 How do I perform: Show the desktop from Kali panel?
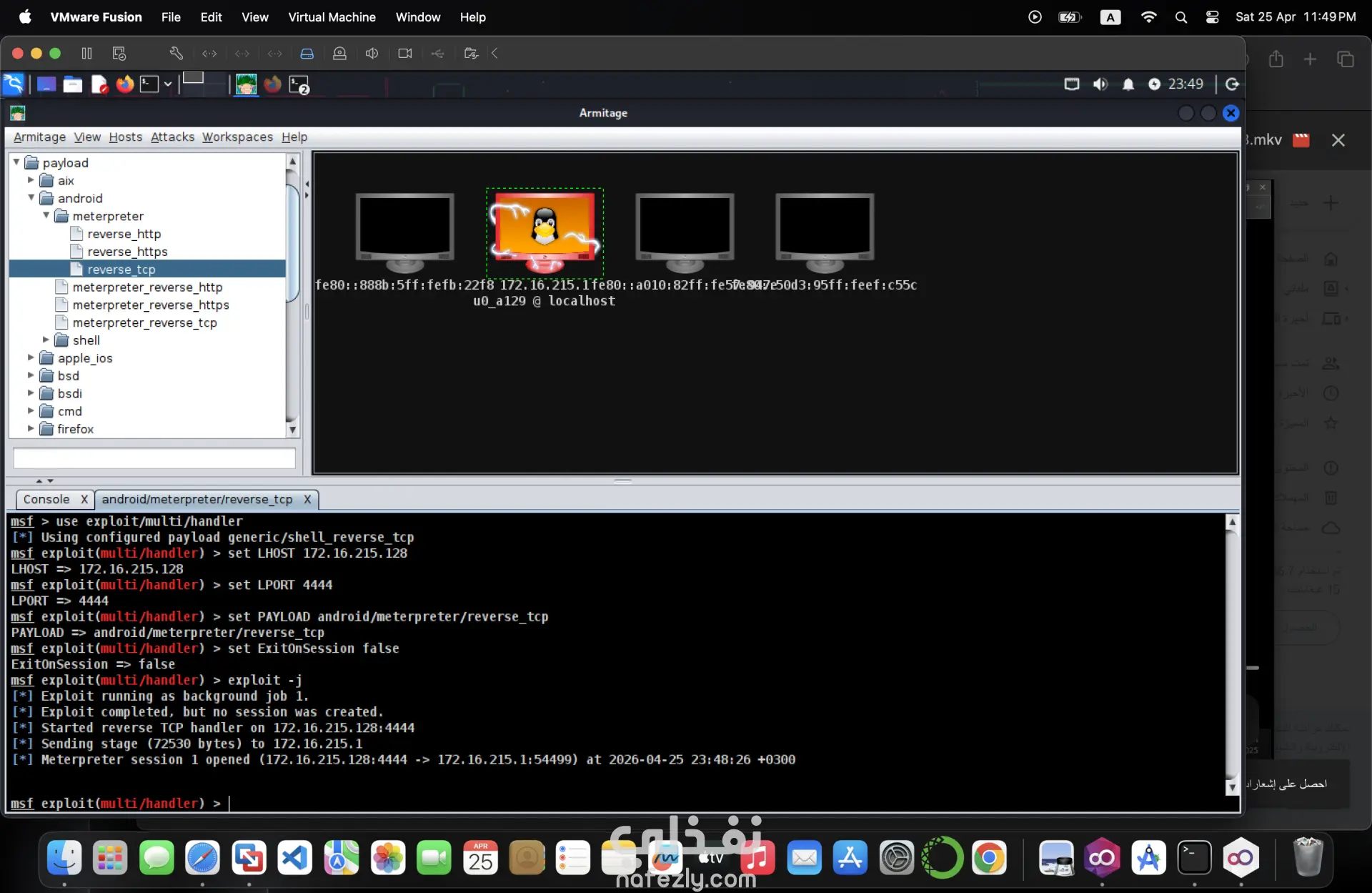coord(46,84)
